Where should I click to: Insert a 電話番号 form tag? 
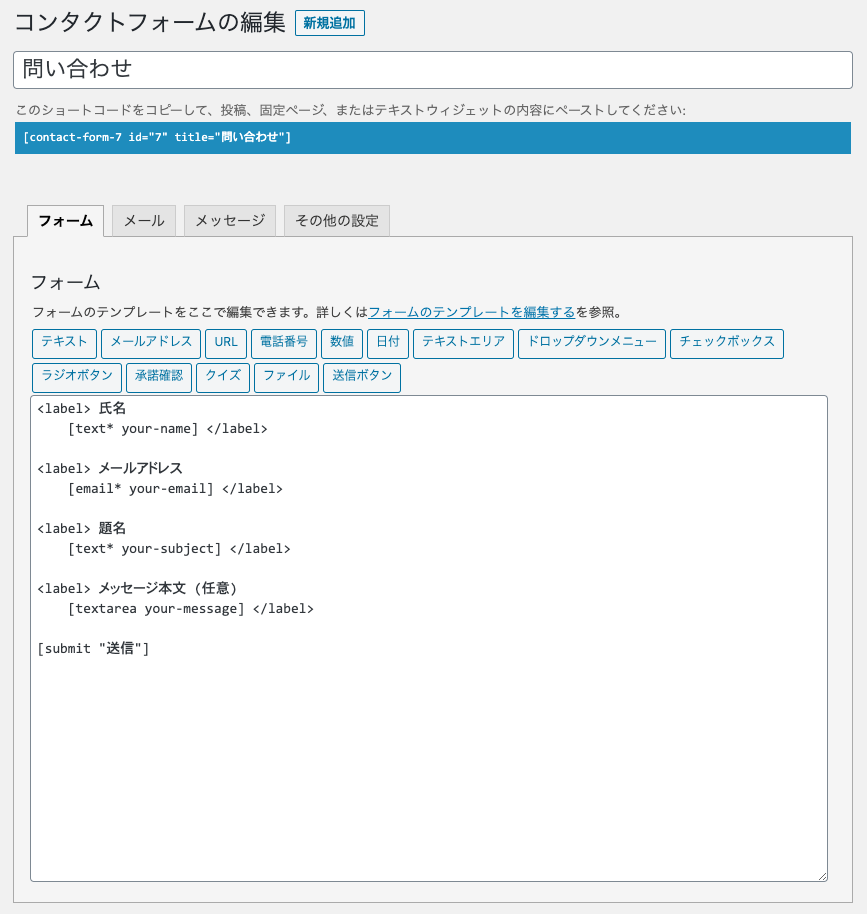[284, 343]
